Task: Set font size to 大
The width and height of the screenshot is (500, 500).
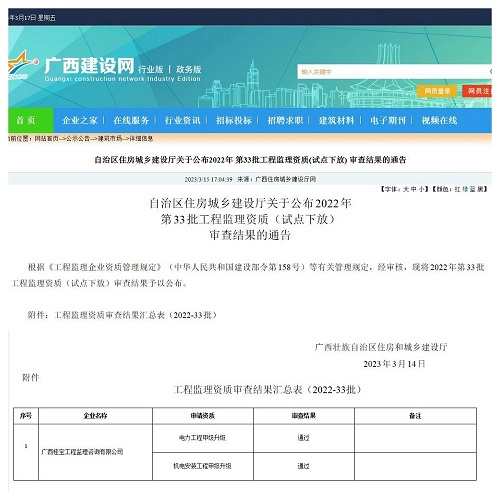Action: (x=406, y=189)
